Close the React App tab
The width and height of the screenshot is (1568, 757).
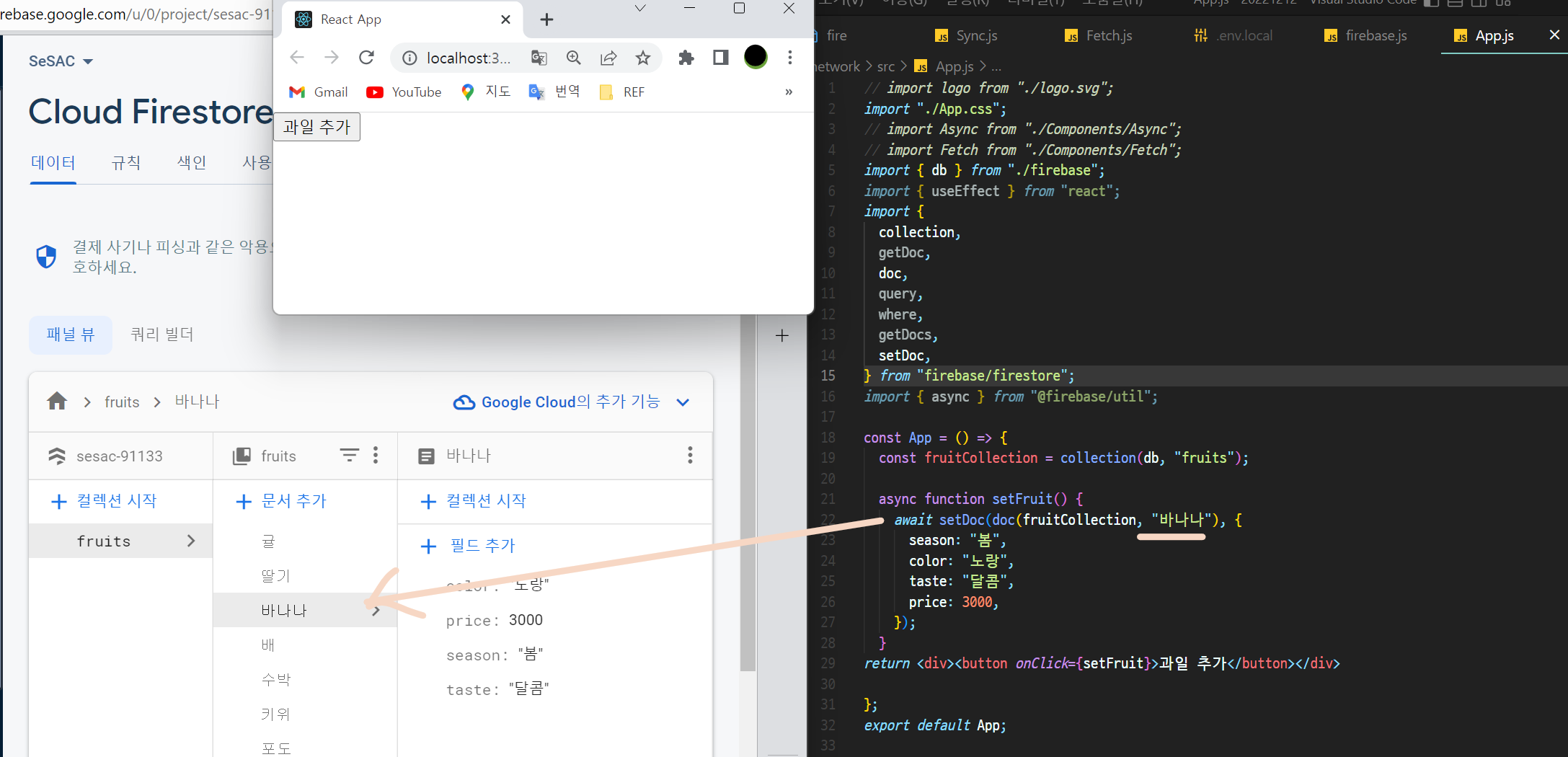(506, 19)
